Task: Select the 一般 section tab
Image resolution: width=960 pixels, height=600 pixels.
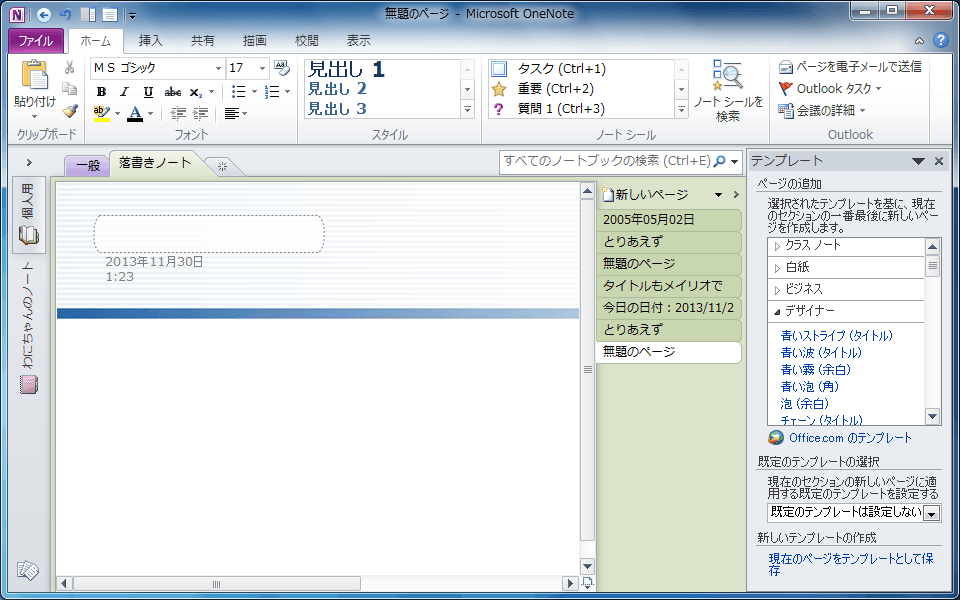Action: 88,165
